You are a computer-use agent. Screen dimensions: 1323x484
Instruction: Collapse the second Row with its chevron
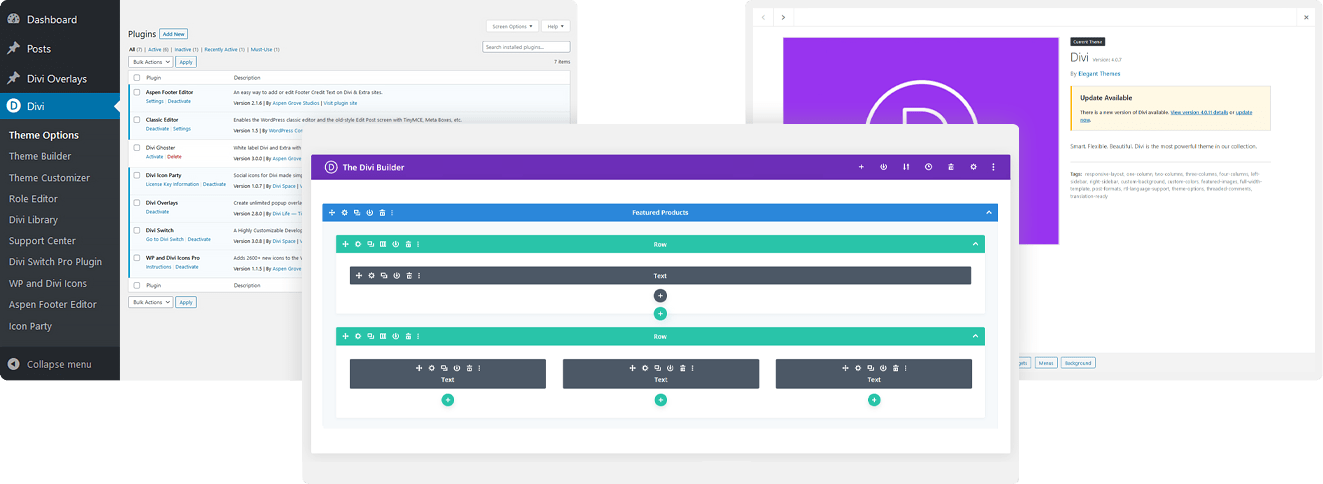(x=976, y=336)
